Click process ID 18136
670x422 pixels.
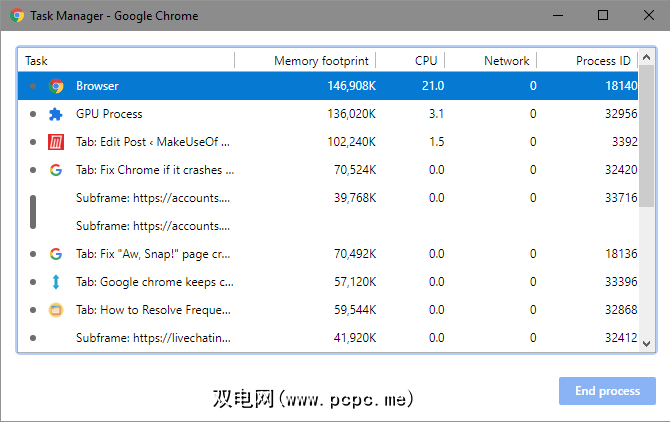(x=621, y=254)
